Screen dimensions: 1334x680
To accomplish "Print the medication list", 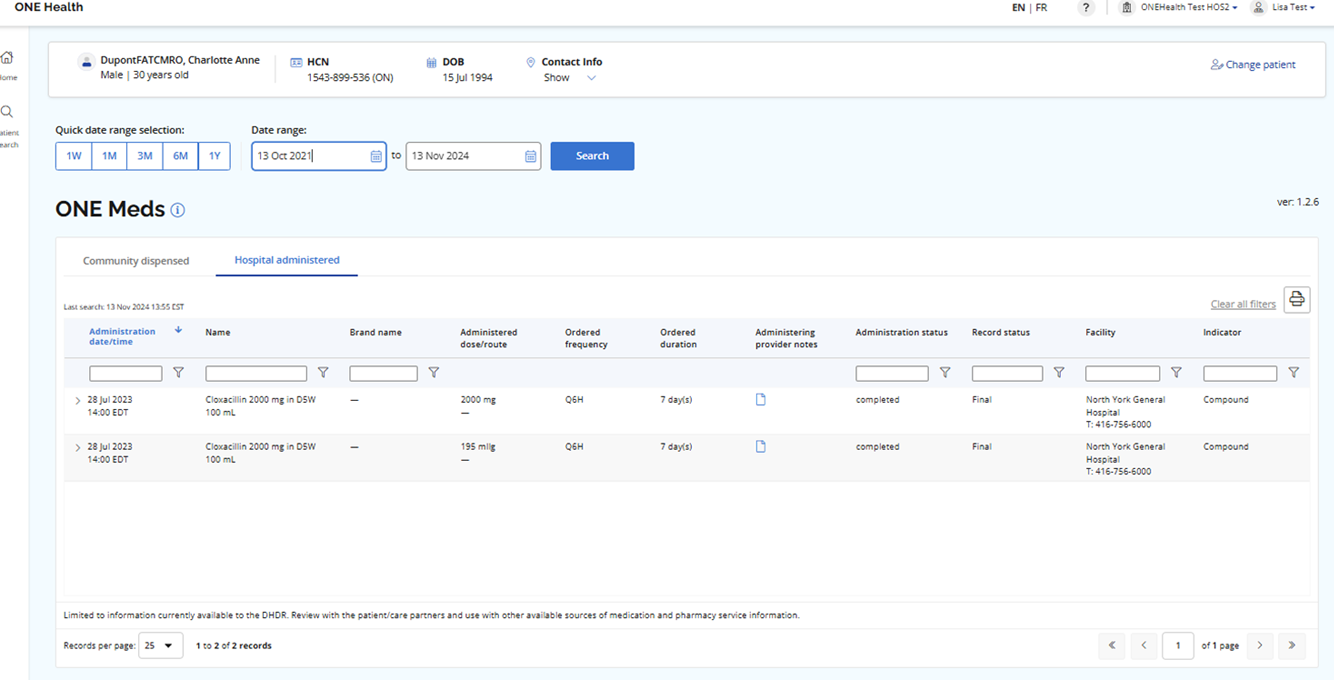I will coord(1297,299).
